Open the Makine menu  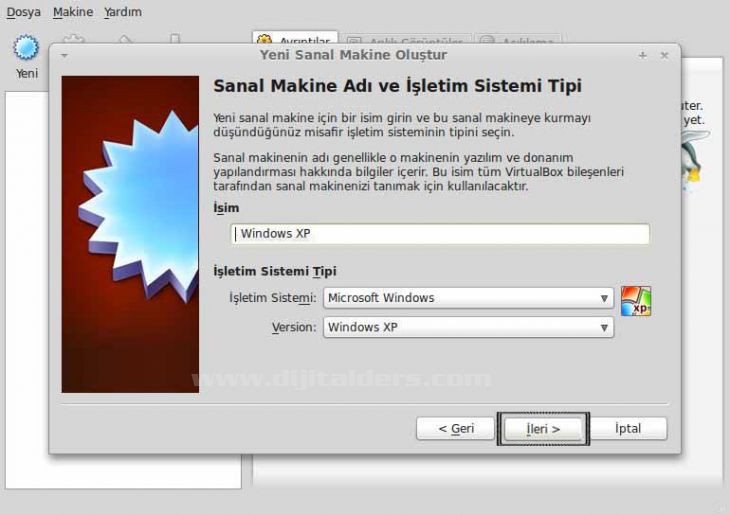(73, 12)
